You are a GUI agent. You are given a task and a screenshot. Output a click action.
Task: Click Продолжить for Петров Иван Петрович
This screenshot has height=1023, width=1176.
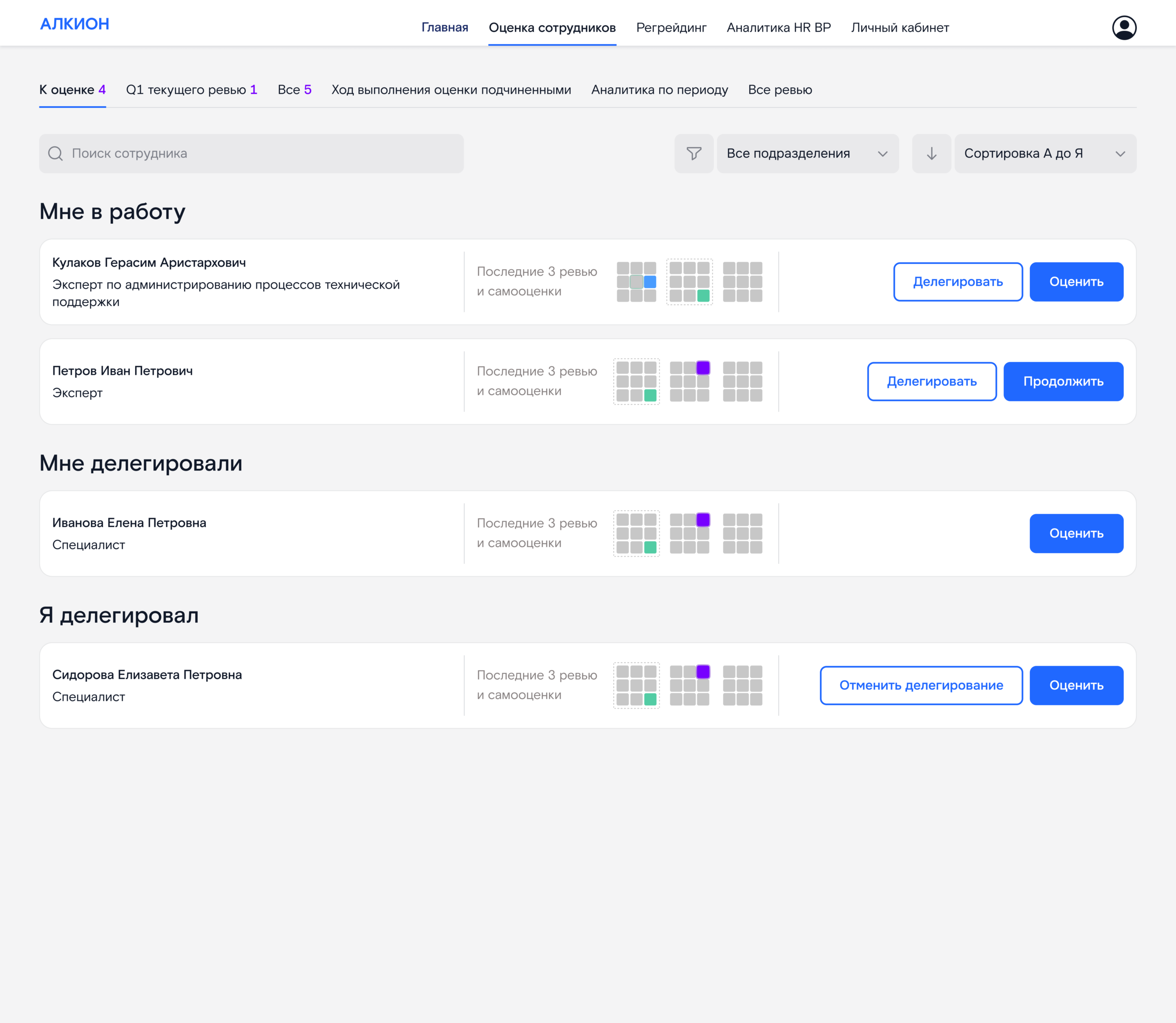coord(1063,381)
